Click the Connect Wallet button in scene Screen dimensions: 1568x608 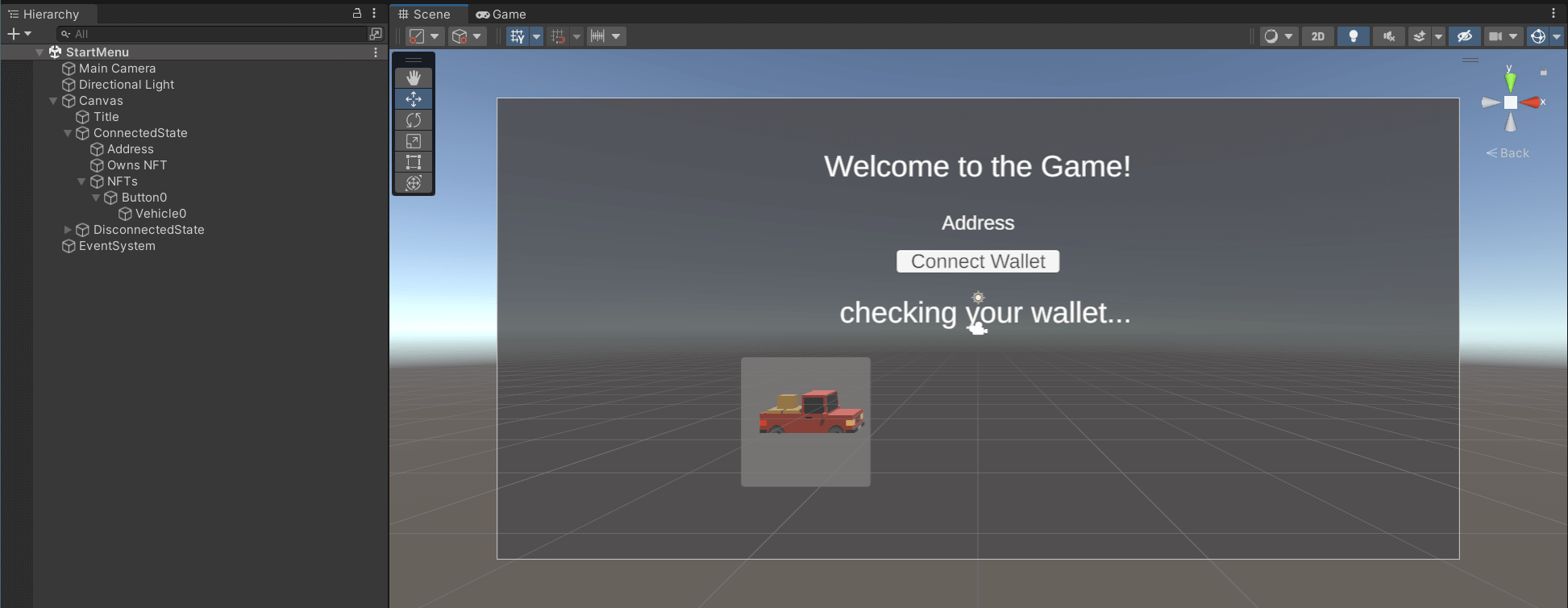pyautogui.click(x=978, y=261)
